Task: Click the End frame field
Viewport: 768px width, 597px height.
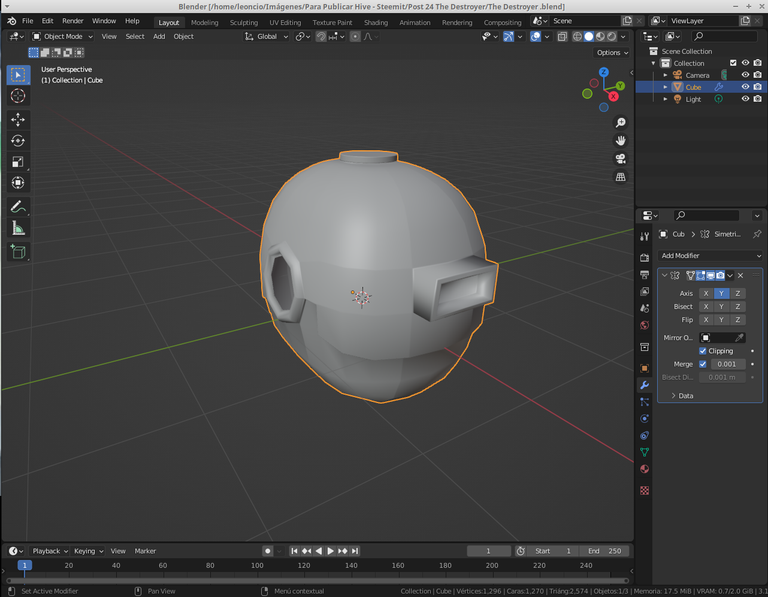Action: coord(604,551)
